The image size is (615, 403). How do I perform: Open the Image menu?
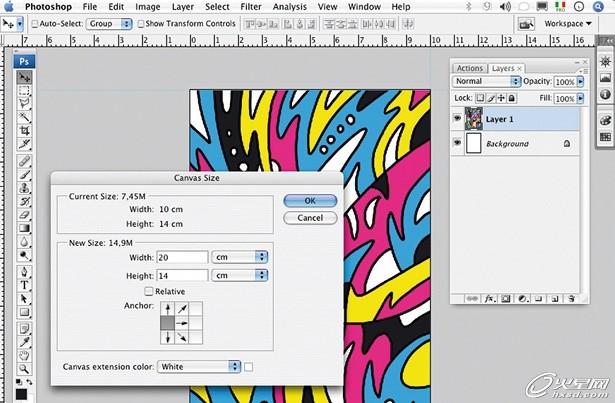tap(147, 7)
